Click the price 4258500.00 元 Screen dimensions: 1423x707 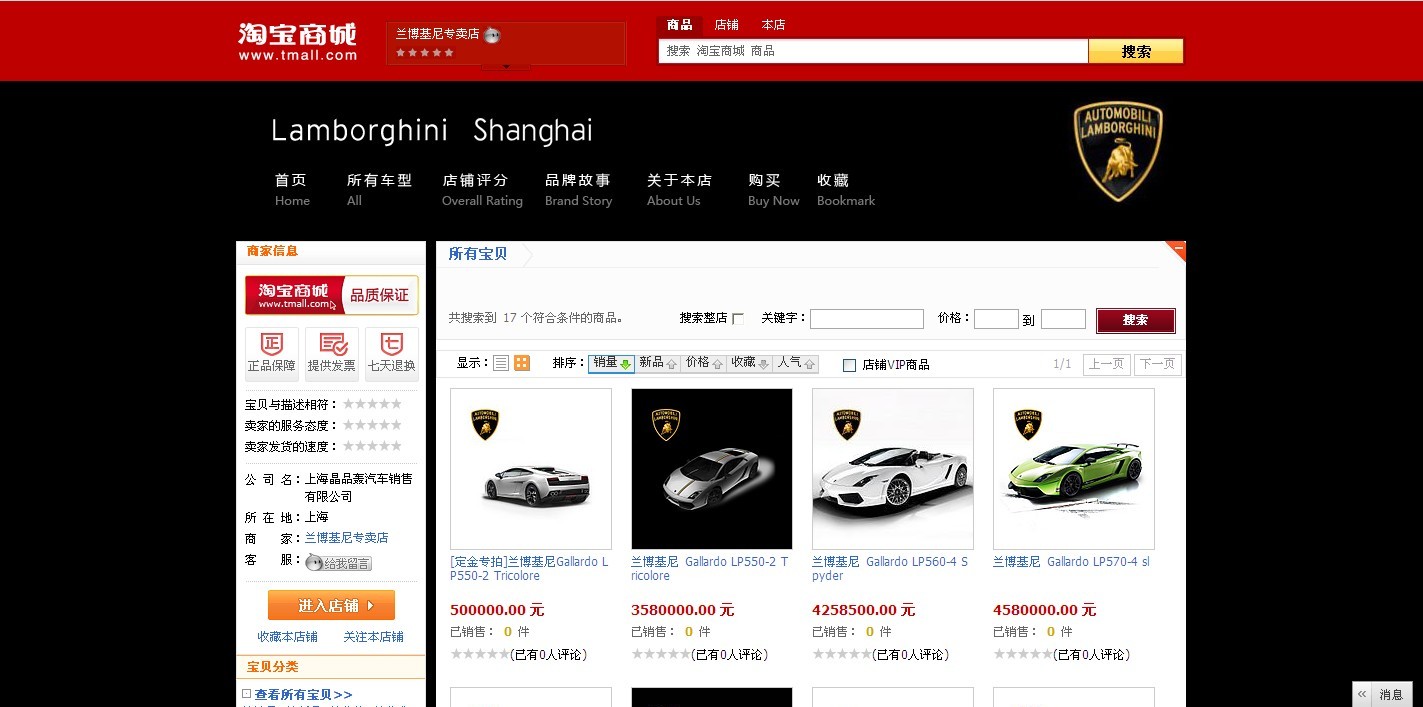863,610
